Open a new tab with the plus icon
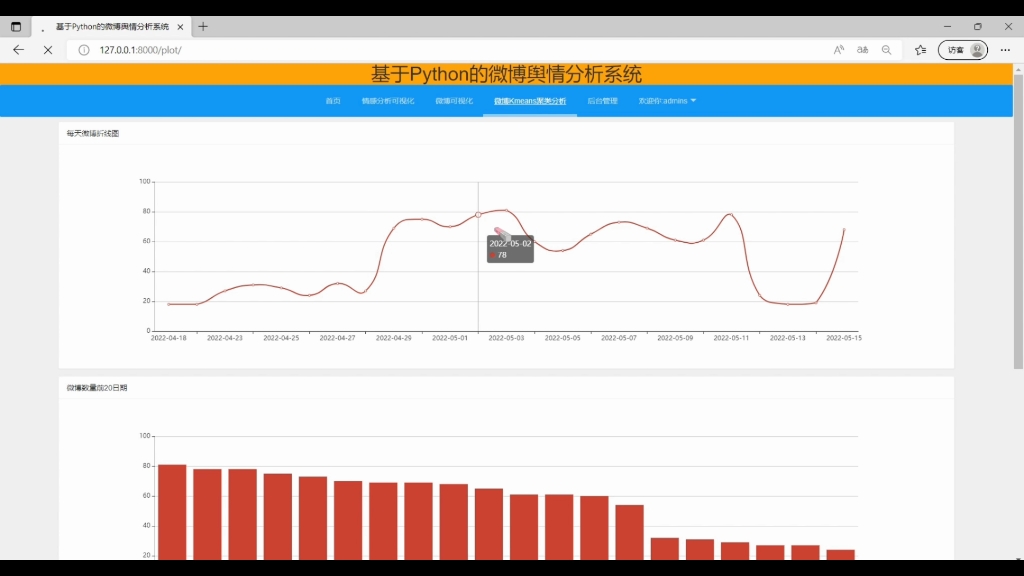1024x576 pixels. 204,27
